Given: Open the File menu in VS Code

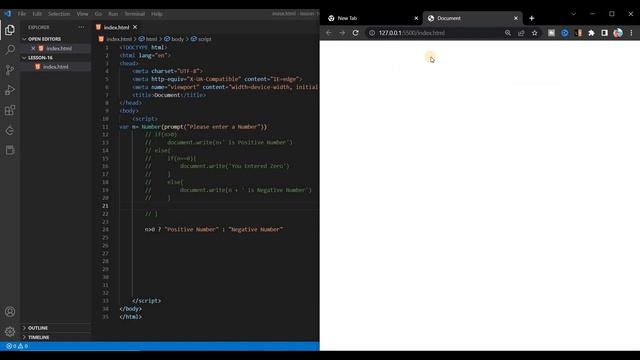Looking at the screenshot, I should pyautogui.click(x=22, y=14).
